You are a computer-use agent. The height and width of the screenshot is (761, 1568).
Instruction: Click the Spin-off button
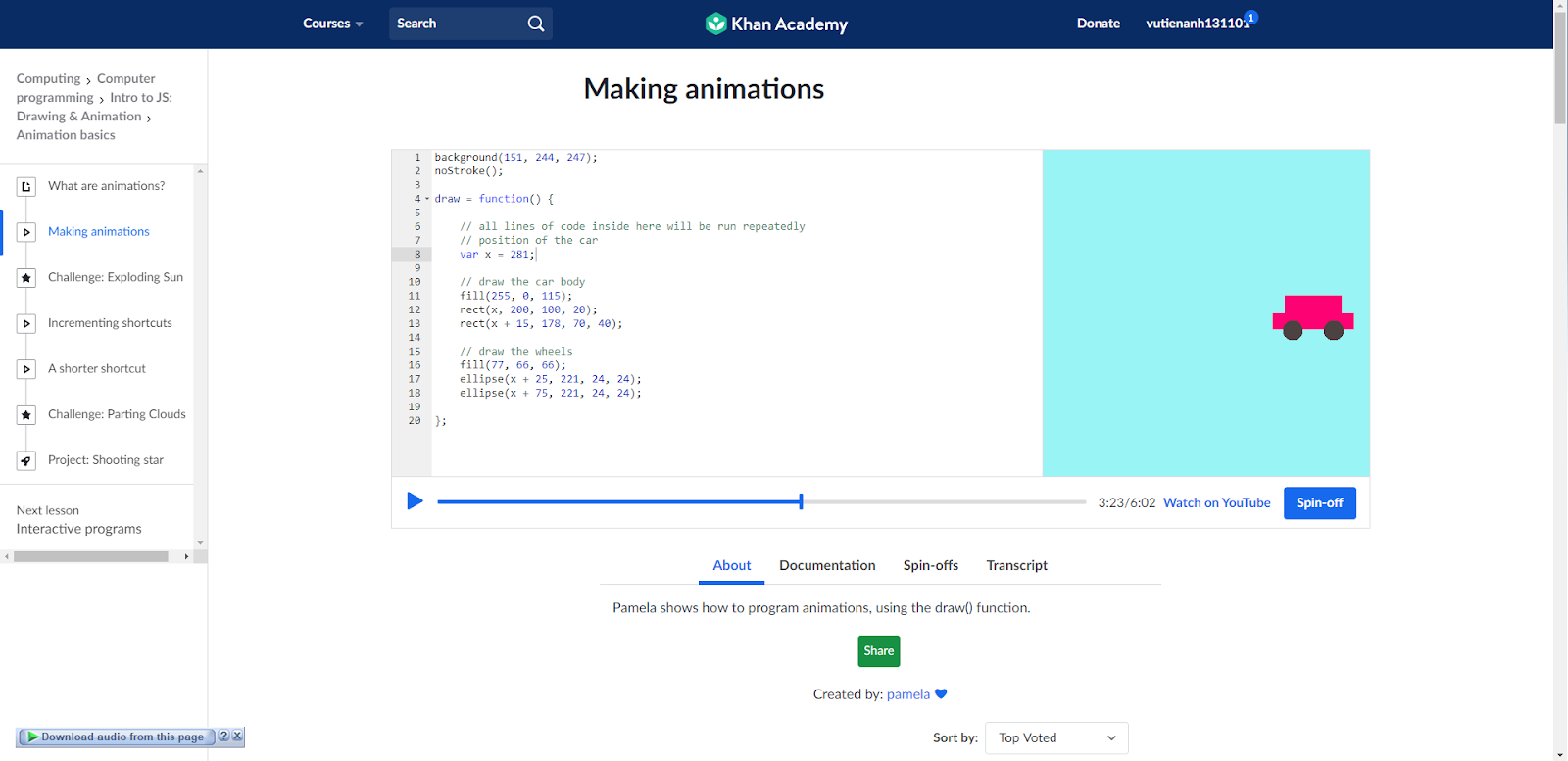tap(1319, 502)
